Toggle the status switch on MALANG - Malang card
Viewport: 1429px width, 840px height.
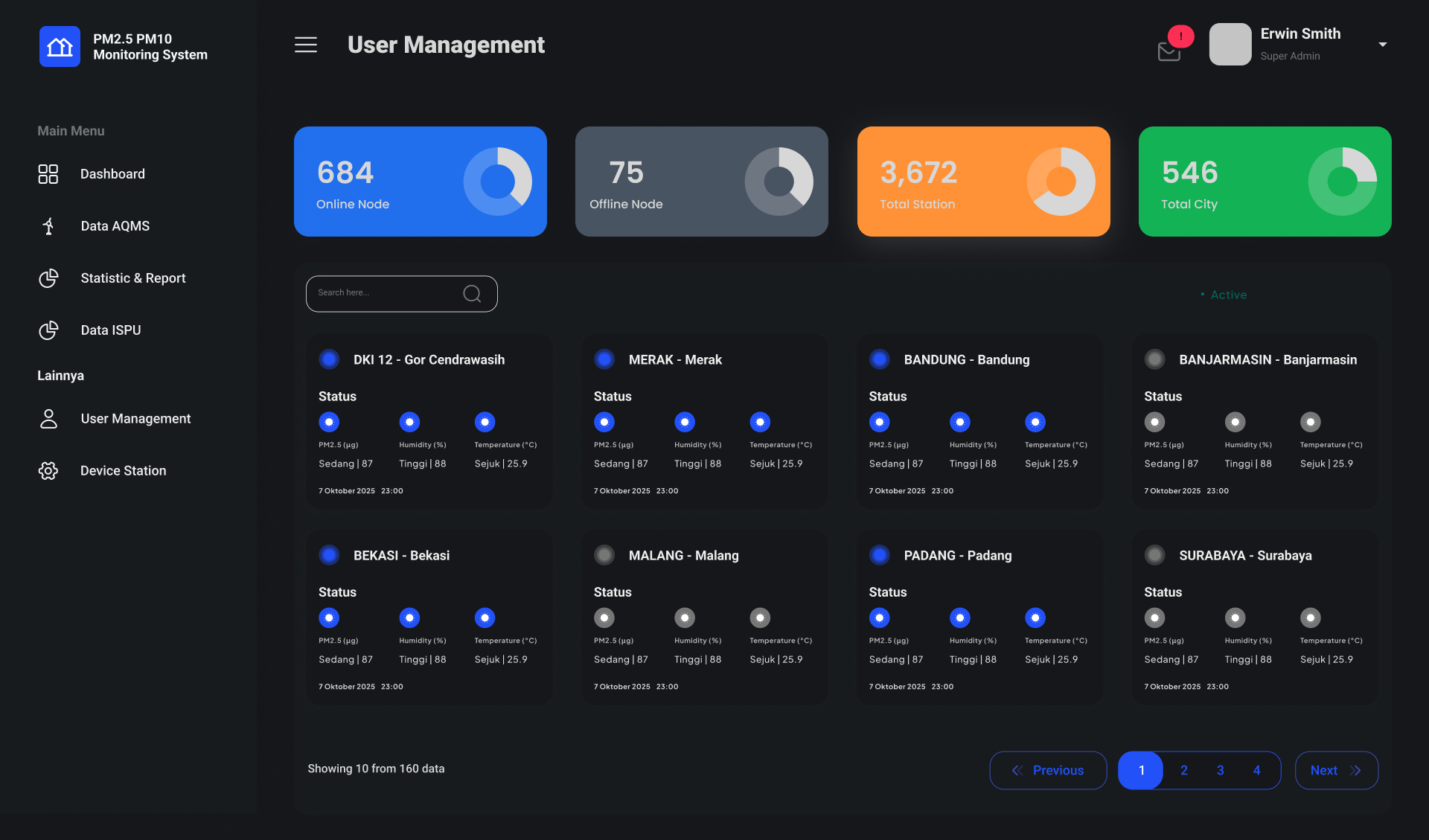tap(604, 554)
